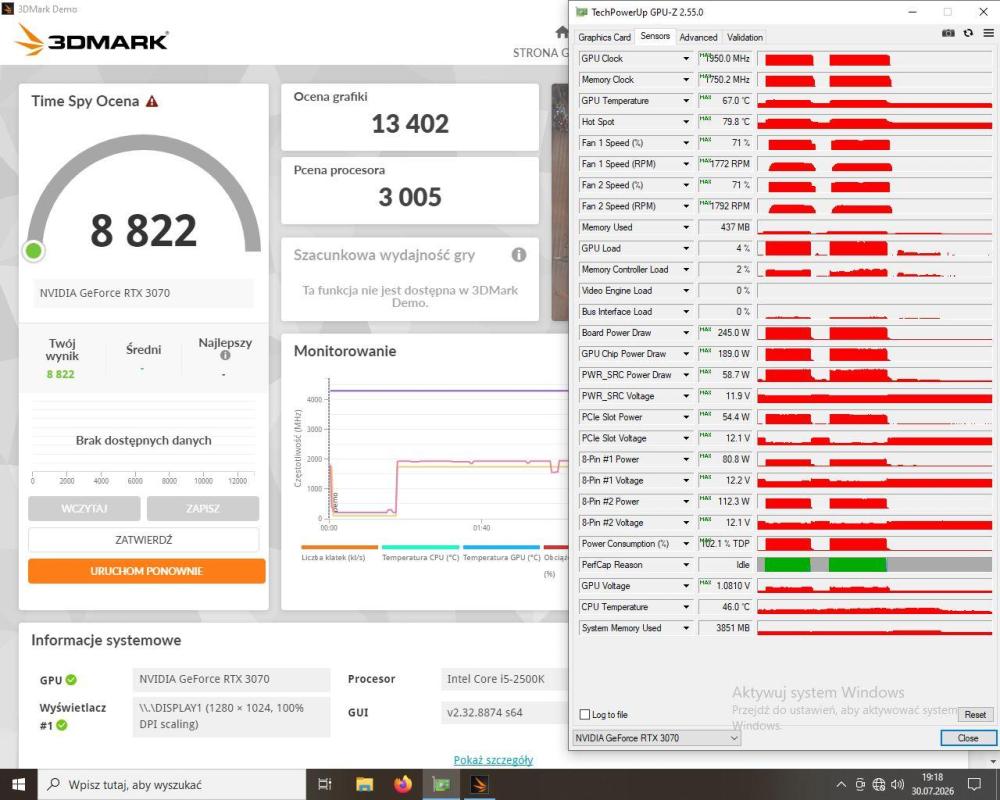Open the Memory Used sensor dropdown
The width and height of the screenshot is (1000, 800).
point(686,227)
